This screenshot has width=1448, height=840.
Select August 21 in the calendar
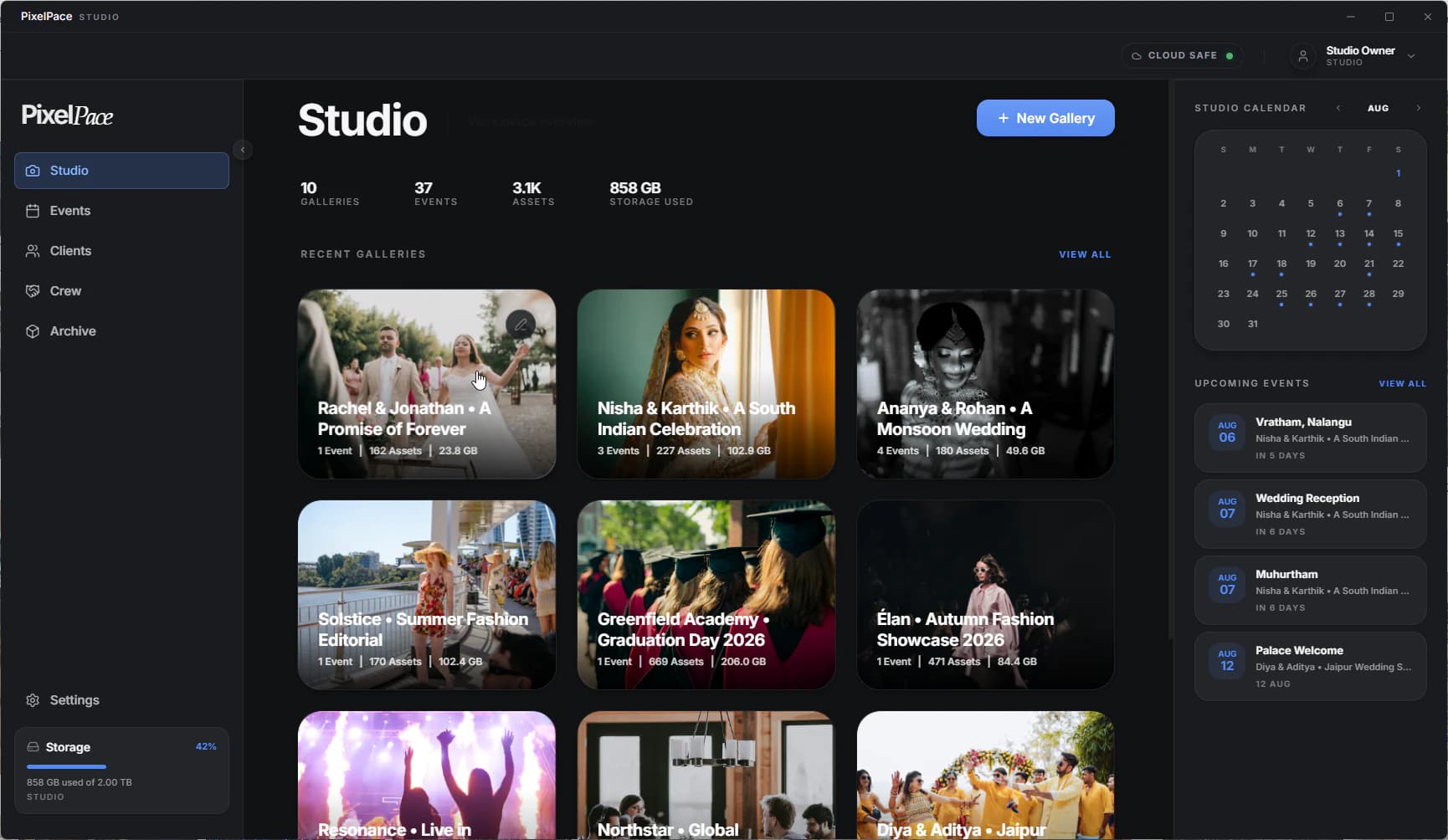pyautogui.click(x=1368, y=264)
